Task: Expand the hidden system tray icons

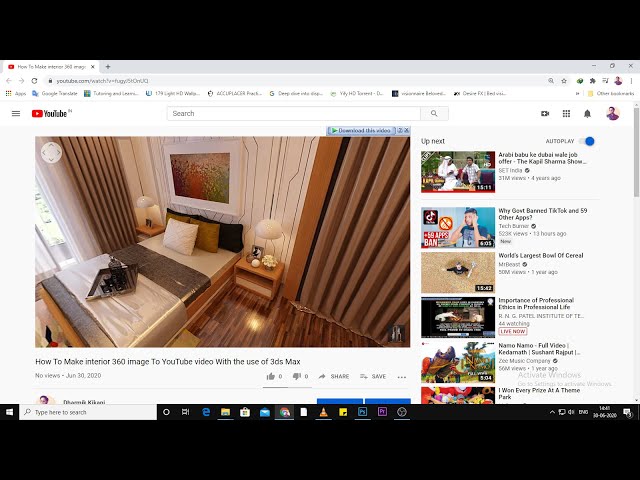Action: click(552, 412)
